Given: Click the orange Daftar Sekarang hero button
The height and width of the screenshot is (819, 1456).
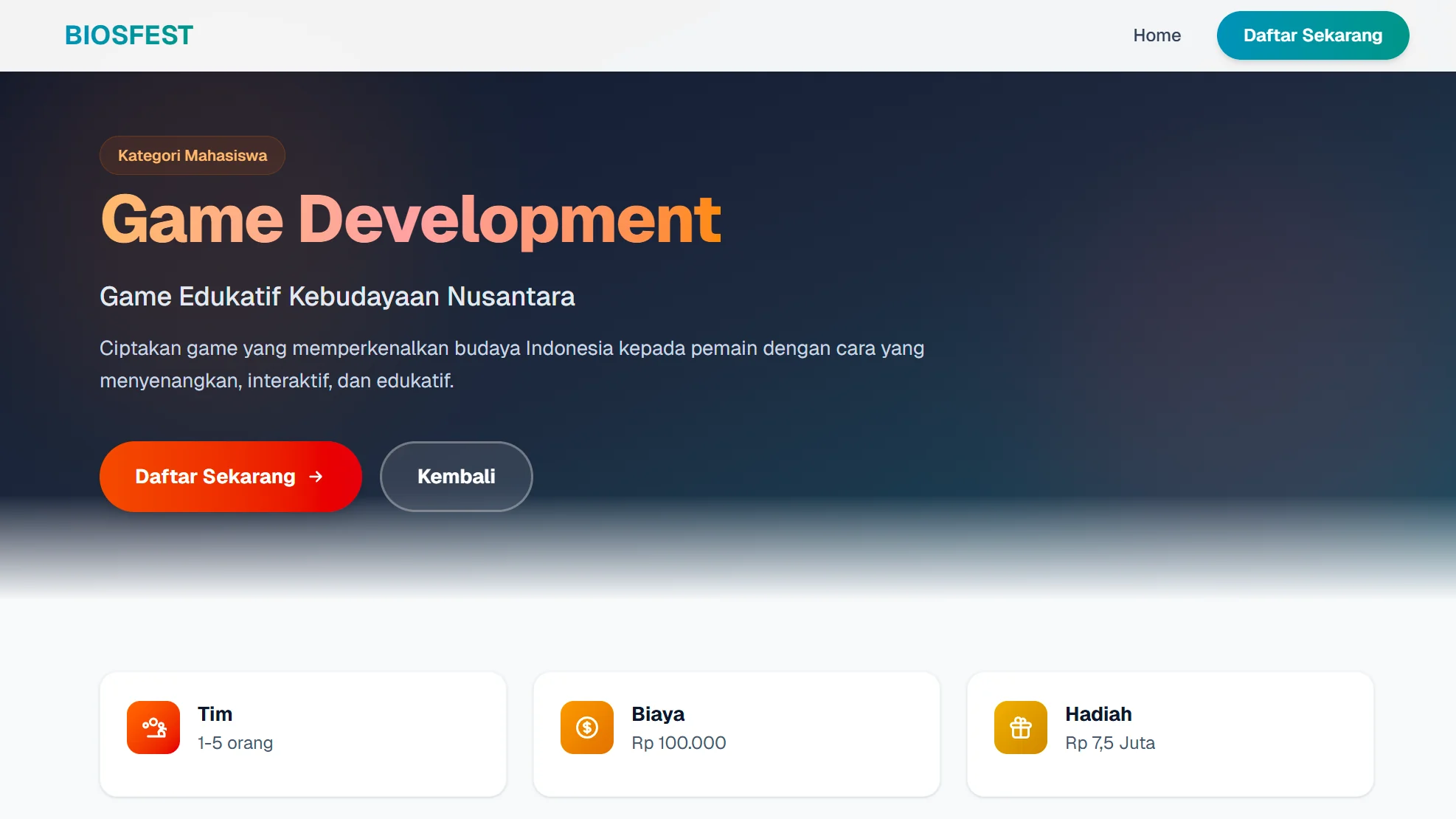Looking at the screenshot, I should pos(215,477).
